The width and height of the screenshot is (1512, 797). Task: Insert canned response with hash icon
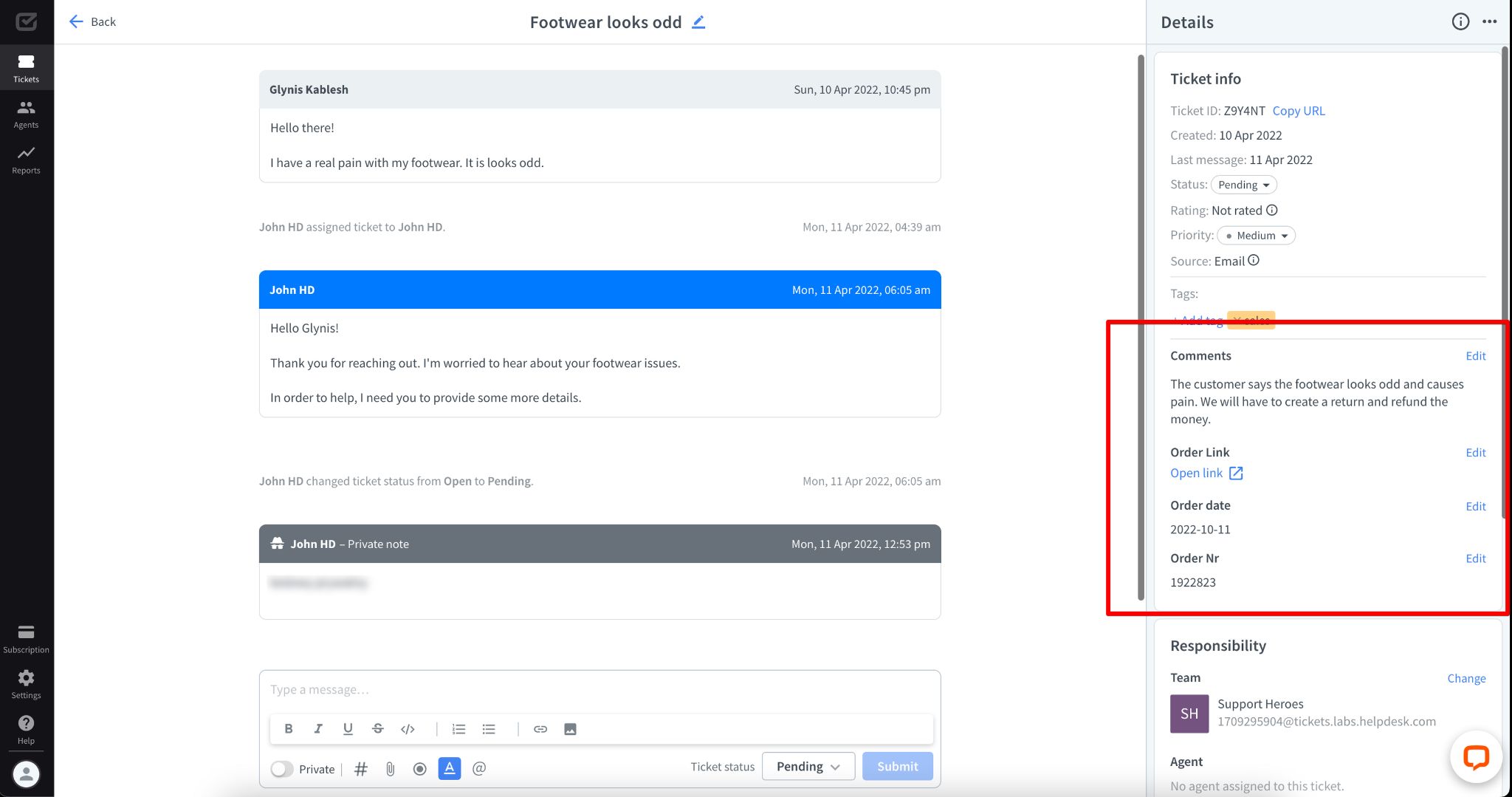pos(361,769)
